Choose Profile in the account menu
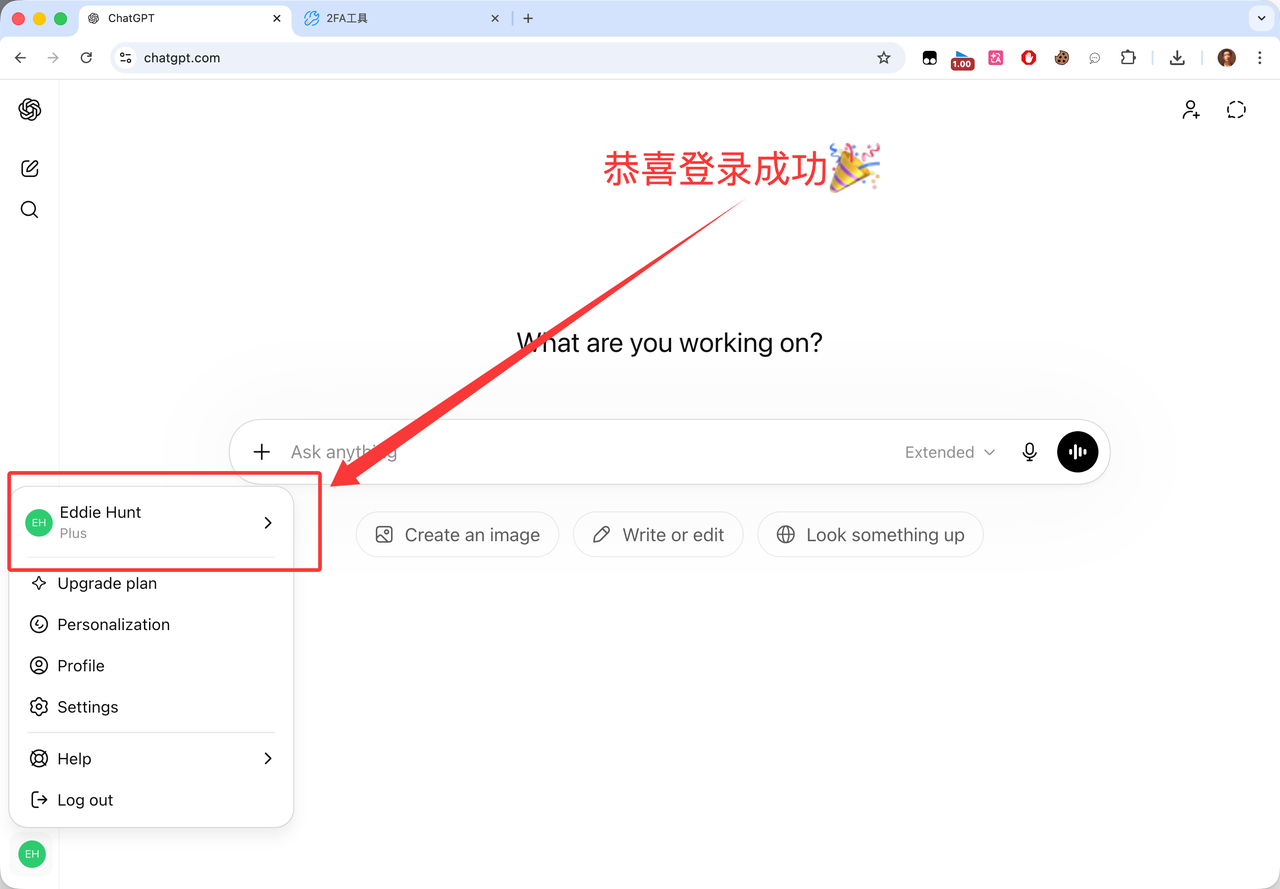1280x889 pixels. point(152,665)
